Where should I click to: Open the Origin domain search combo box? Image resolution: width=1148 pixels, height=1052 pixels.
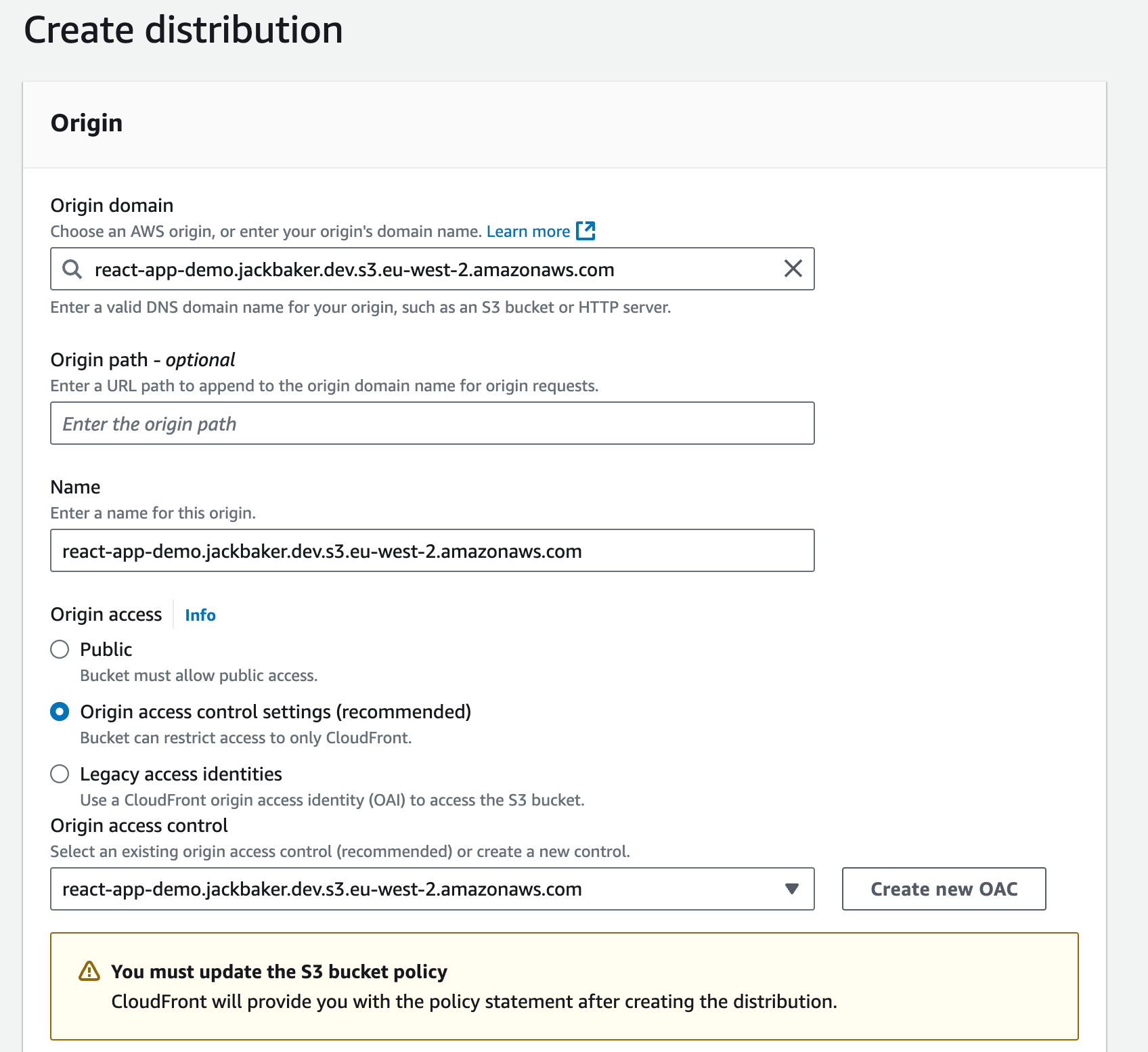(x=433, y=269)
